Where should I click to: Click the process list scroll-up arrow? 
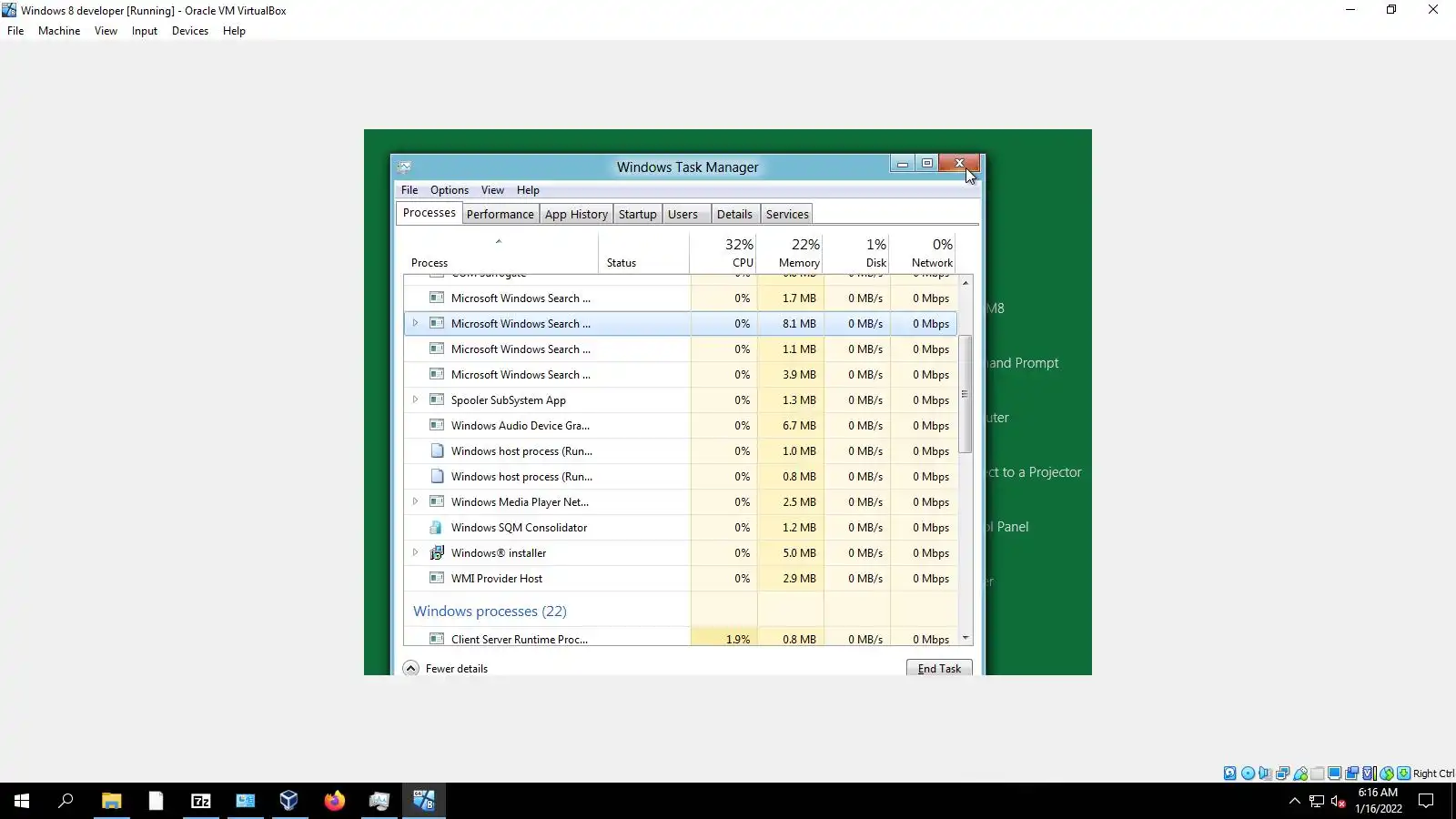click(x=966, y=283)
